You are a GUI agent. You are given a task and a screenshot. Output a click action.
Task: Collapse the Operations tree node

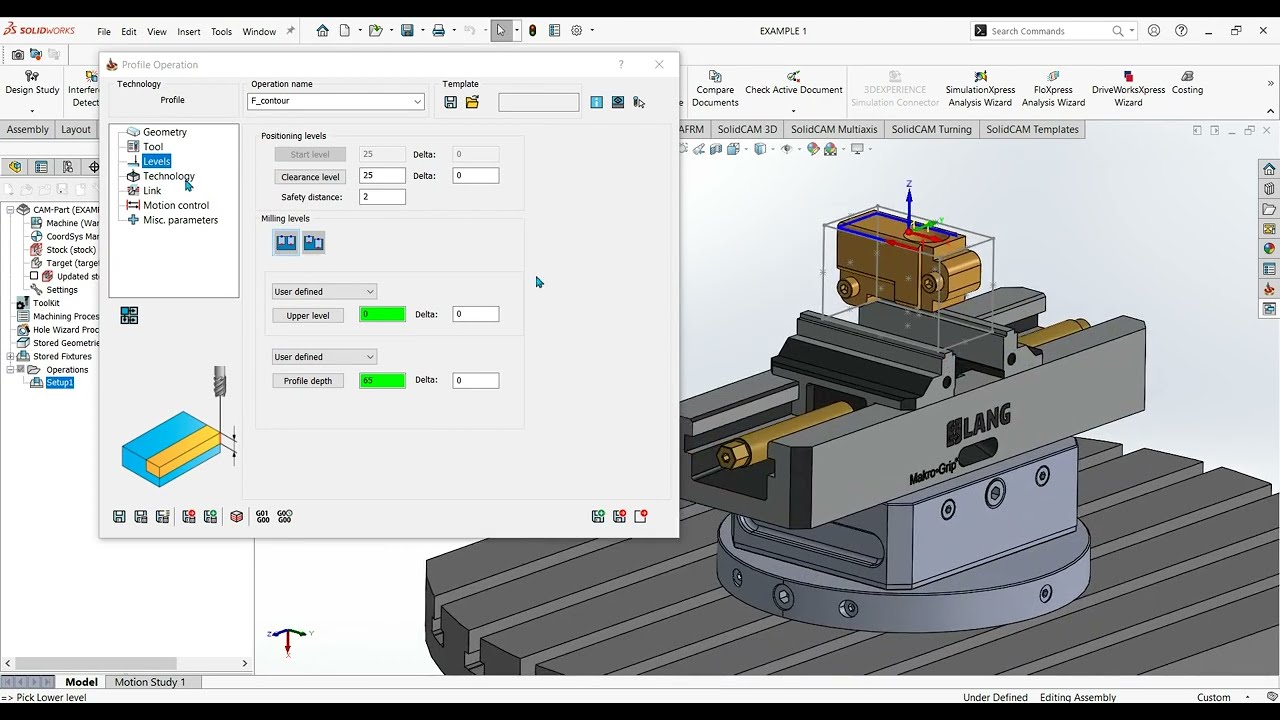point(10,370)
